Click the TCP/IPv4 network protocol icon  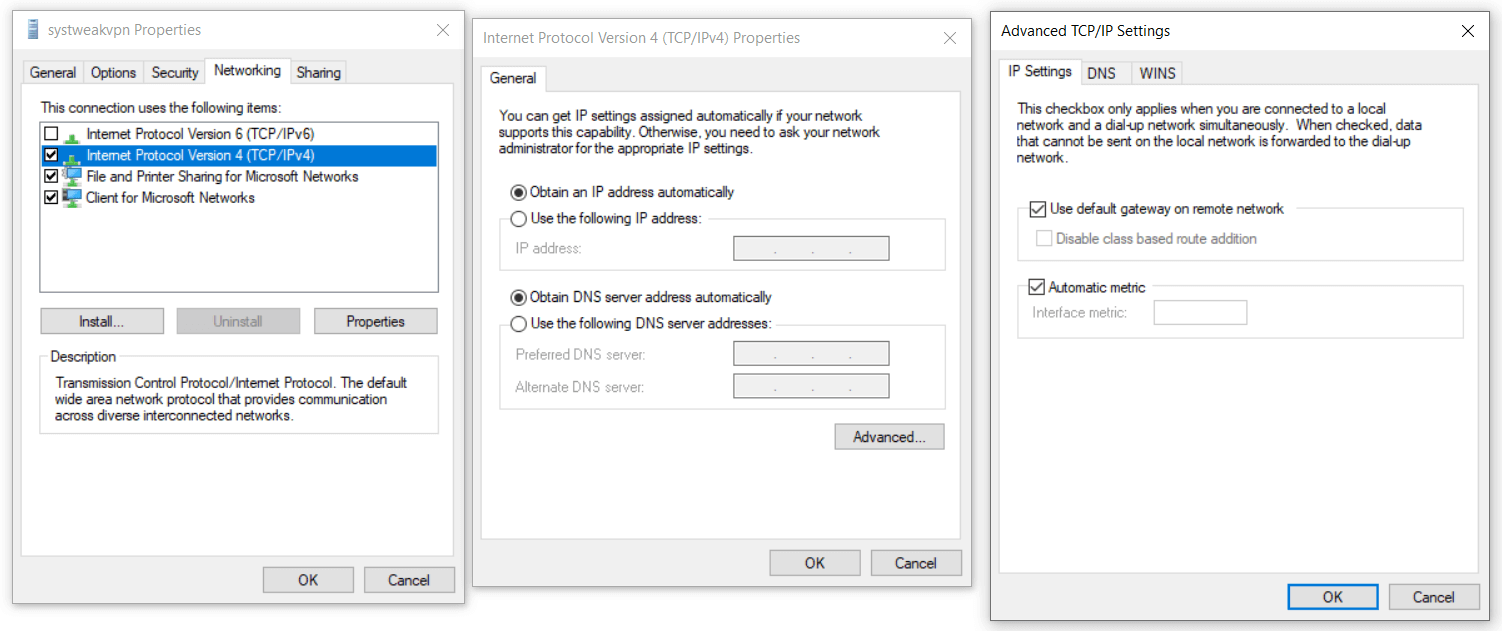71,156
